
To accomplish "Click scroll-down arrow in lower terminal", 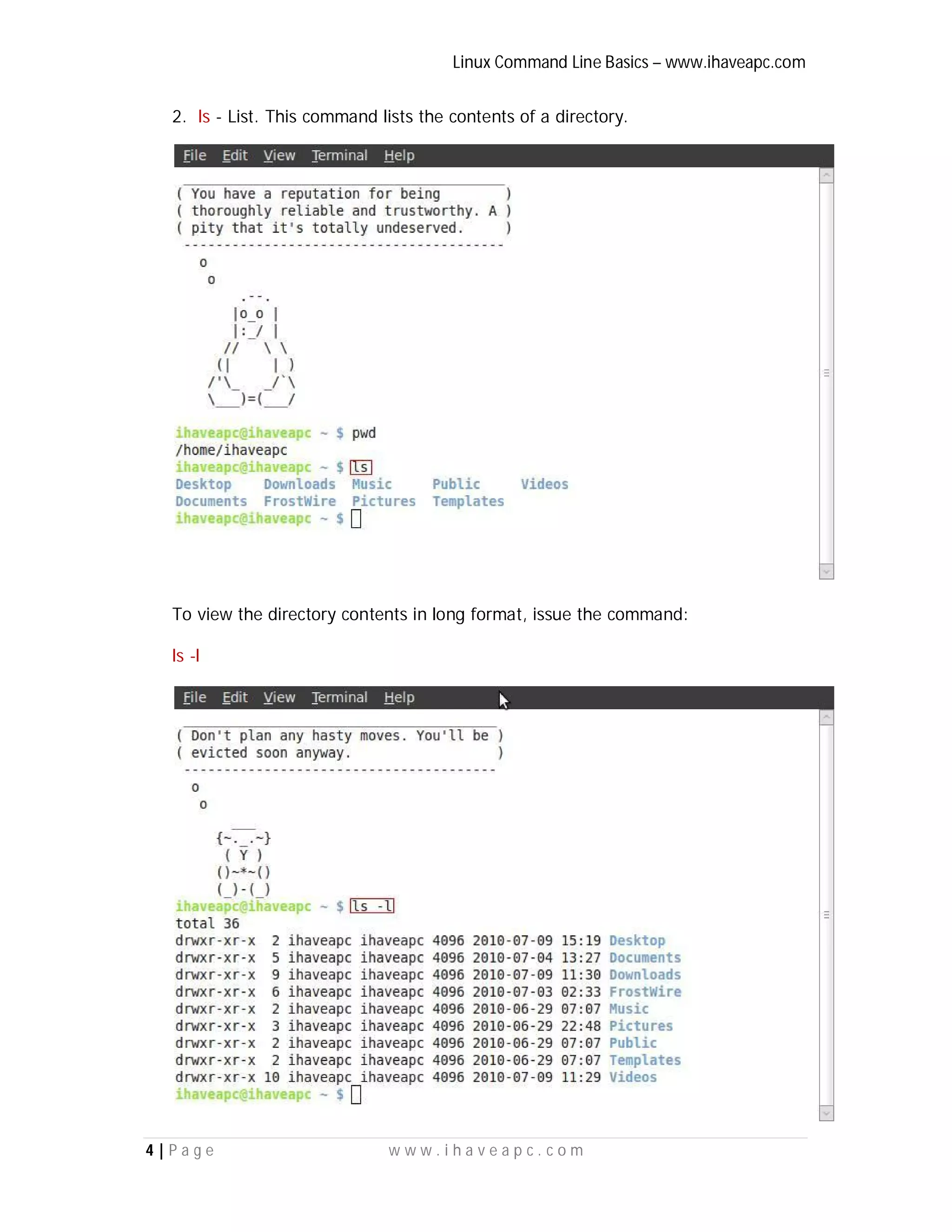I will 826,1113.
